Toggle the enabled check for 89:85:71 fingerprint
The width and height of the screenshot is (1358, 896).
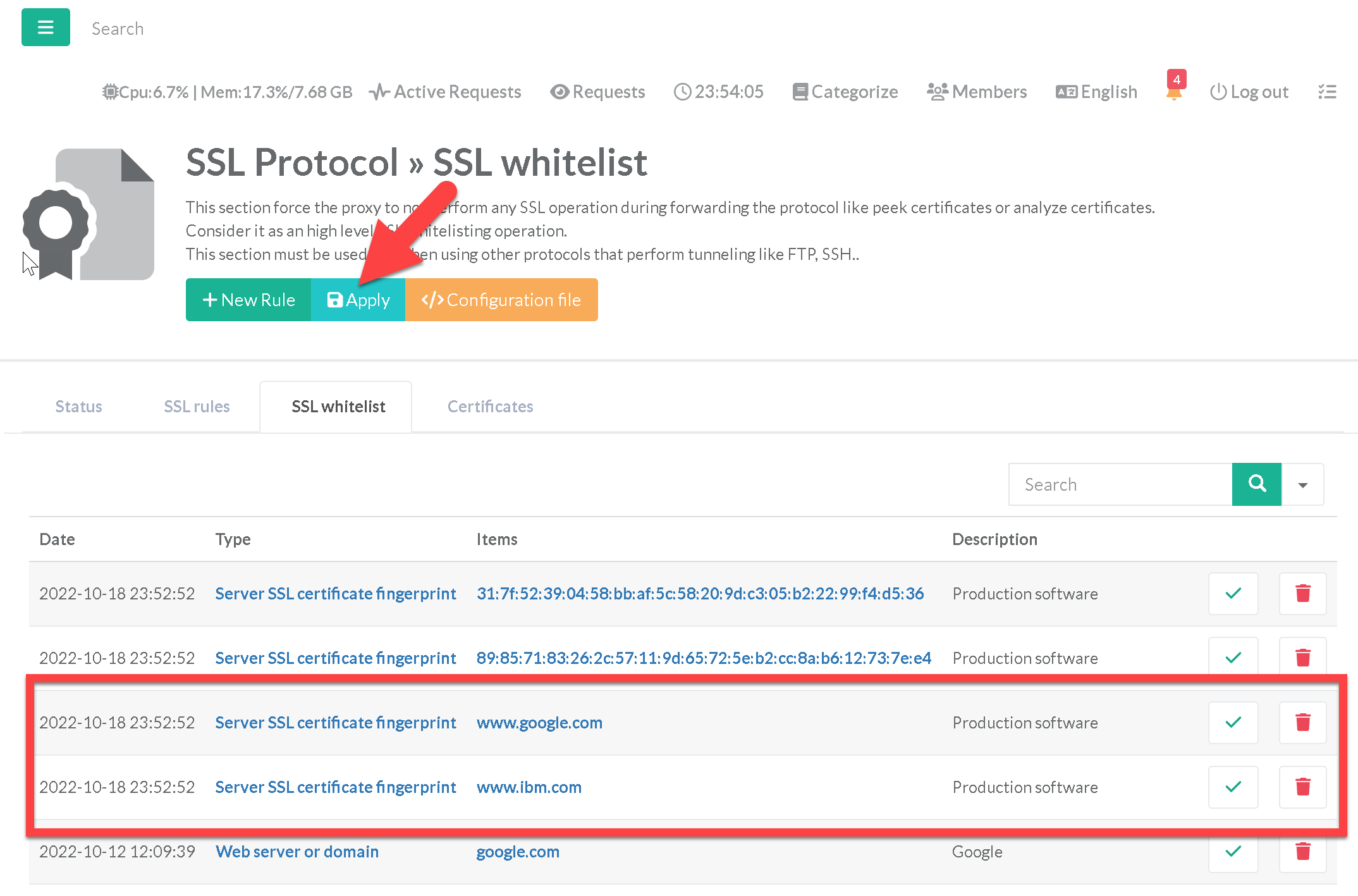1233,658
